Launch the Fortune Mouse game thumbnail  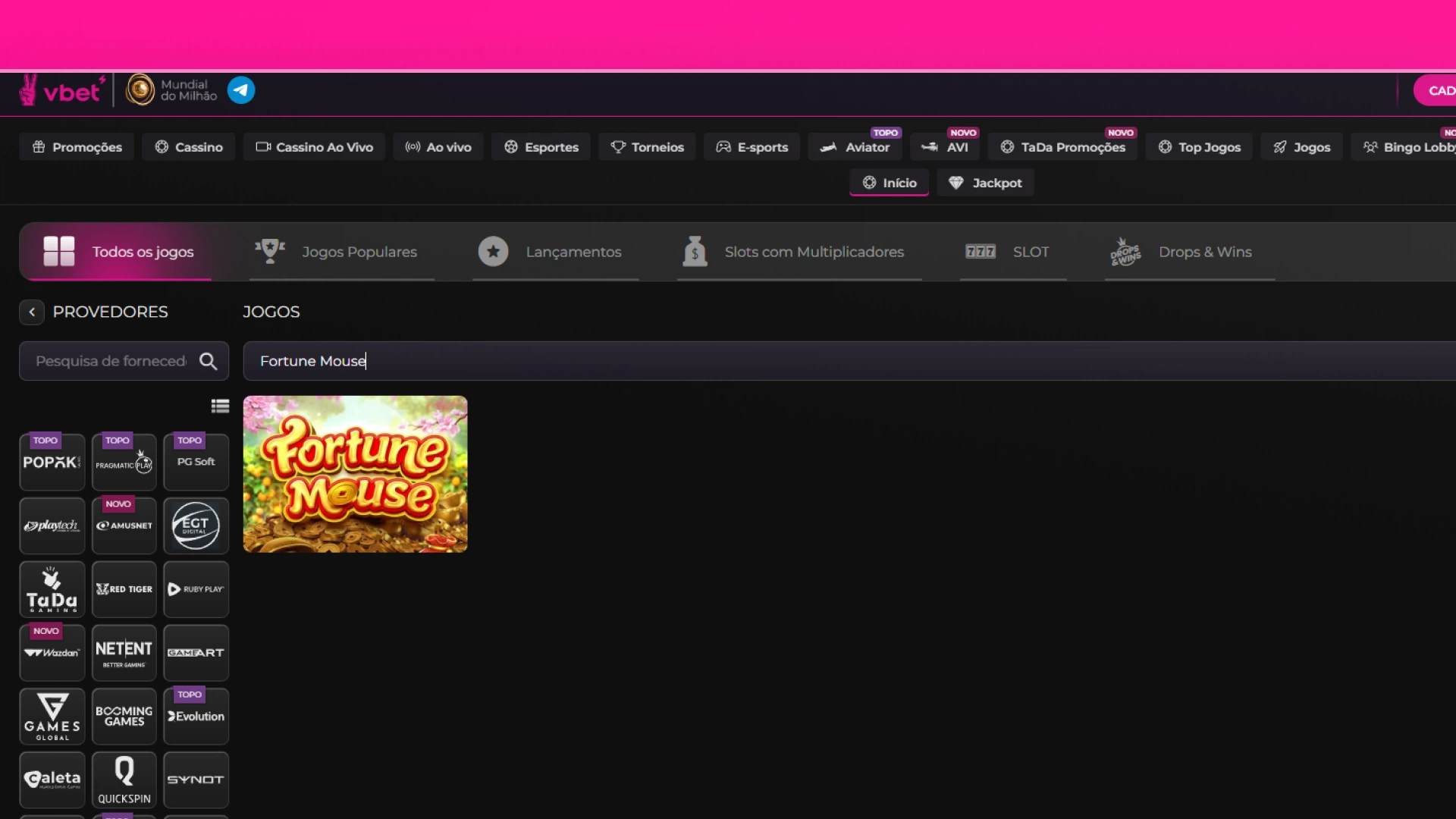355,474
